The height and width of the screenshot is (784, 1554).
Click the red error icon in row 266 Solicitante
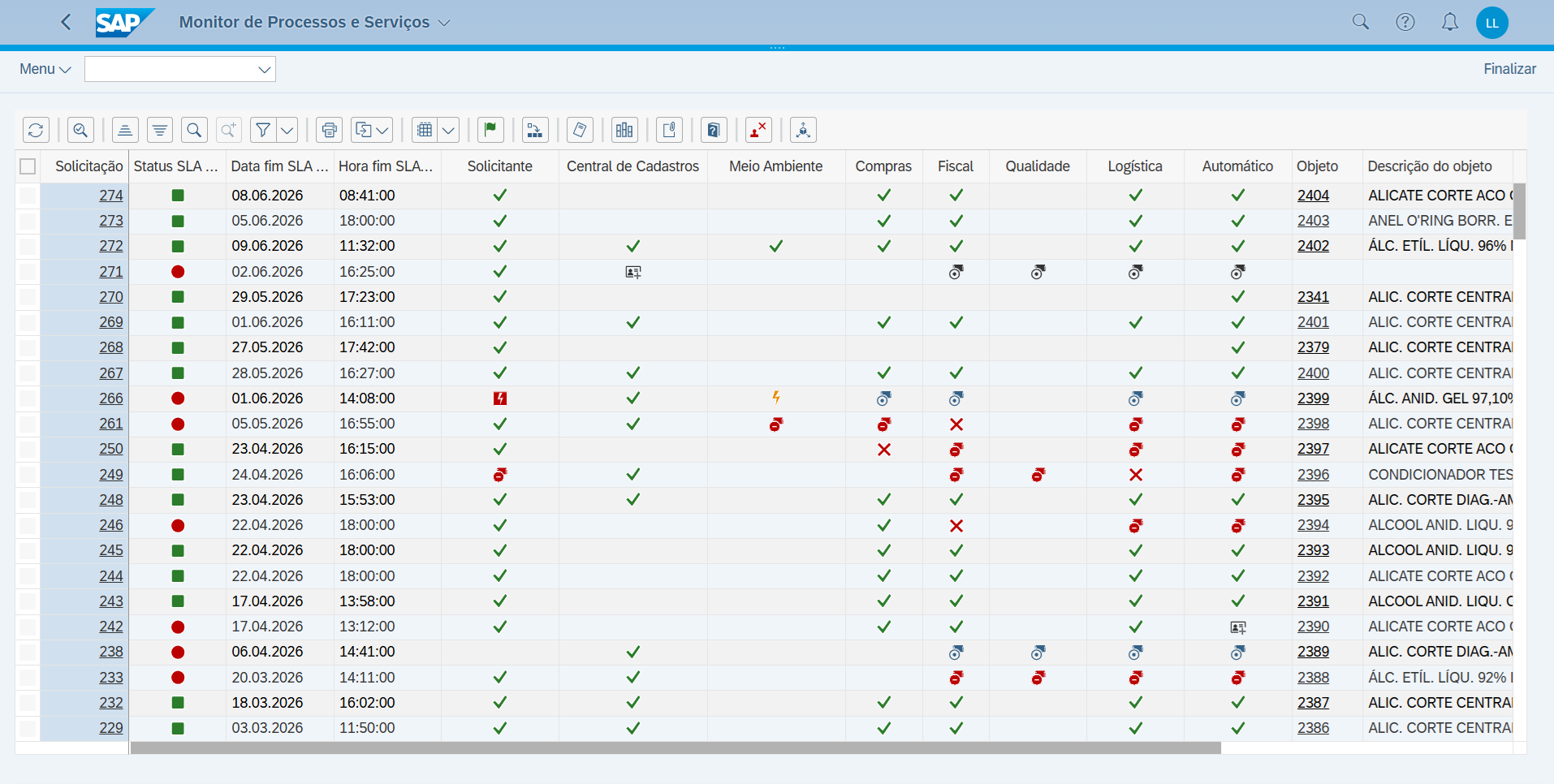click(x=500, y=398)
